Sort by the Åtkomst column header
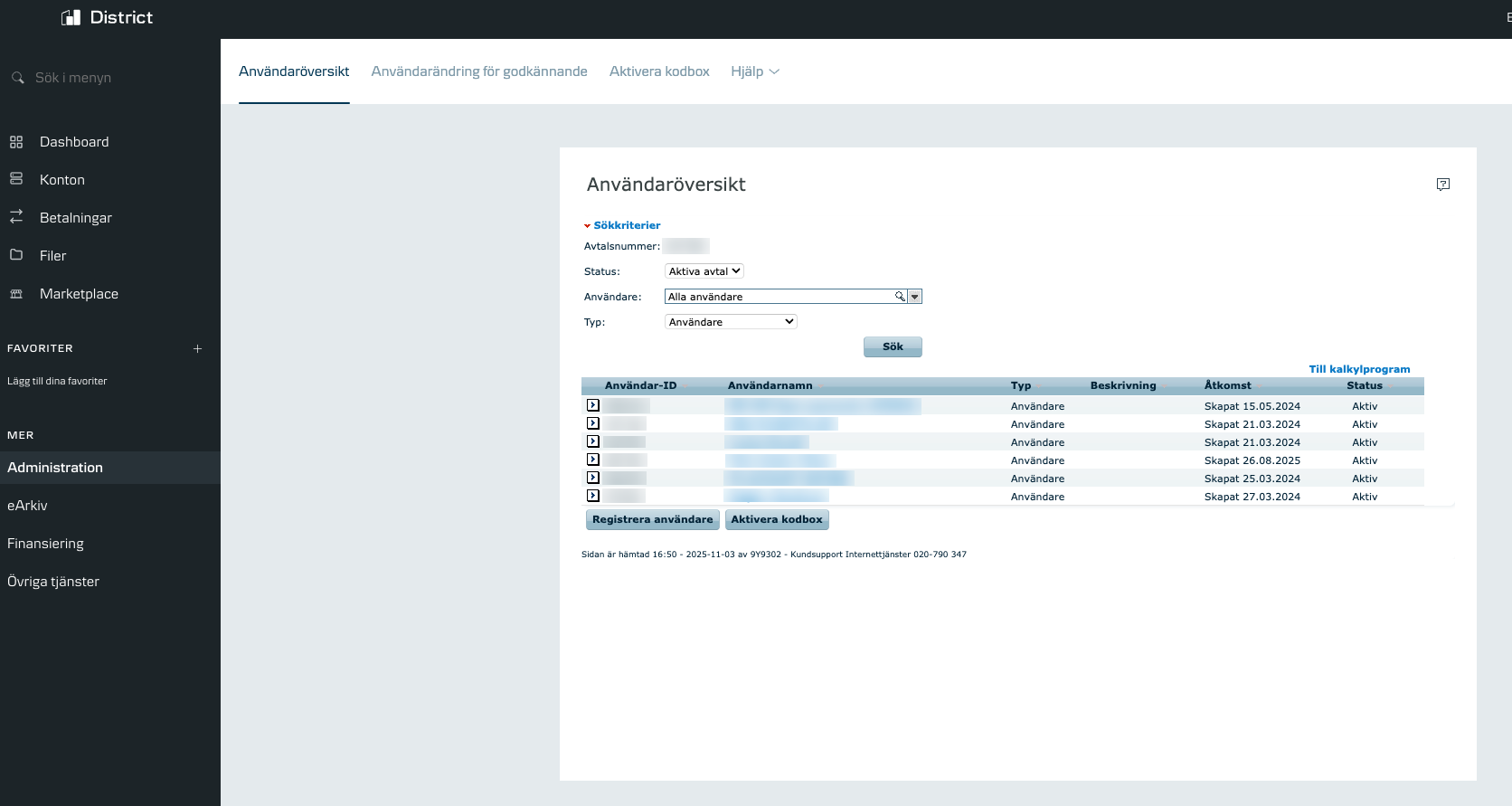The width and height of the screenshot is (1512, 806). coord(1228,385)
